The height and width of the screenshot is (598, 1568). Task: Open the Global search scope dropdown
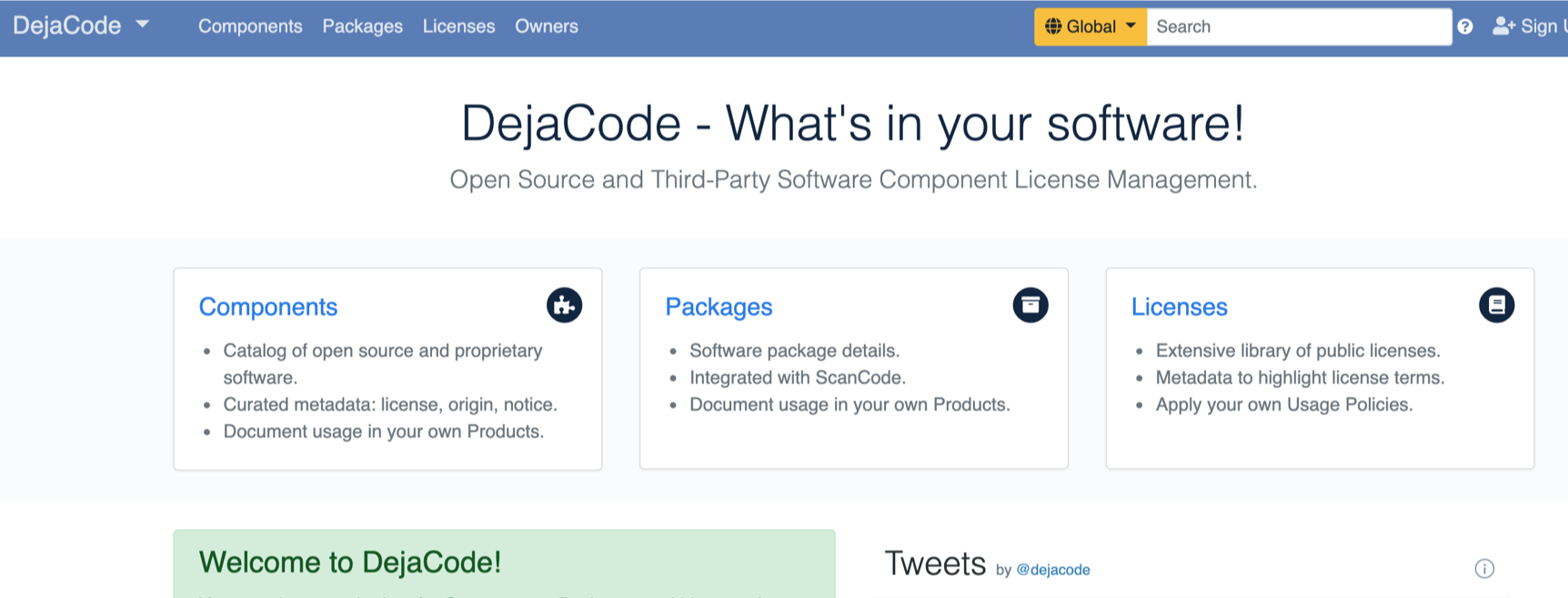[x=1091, y=26]
